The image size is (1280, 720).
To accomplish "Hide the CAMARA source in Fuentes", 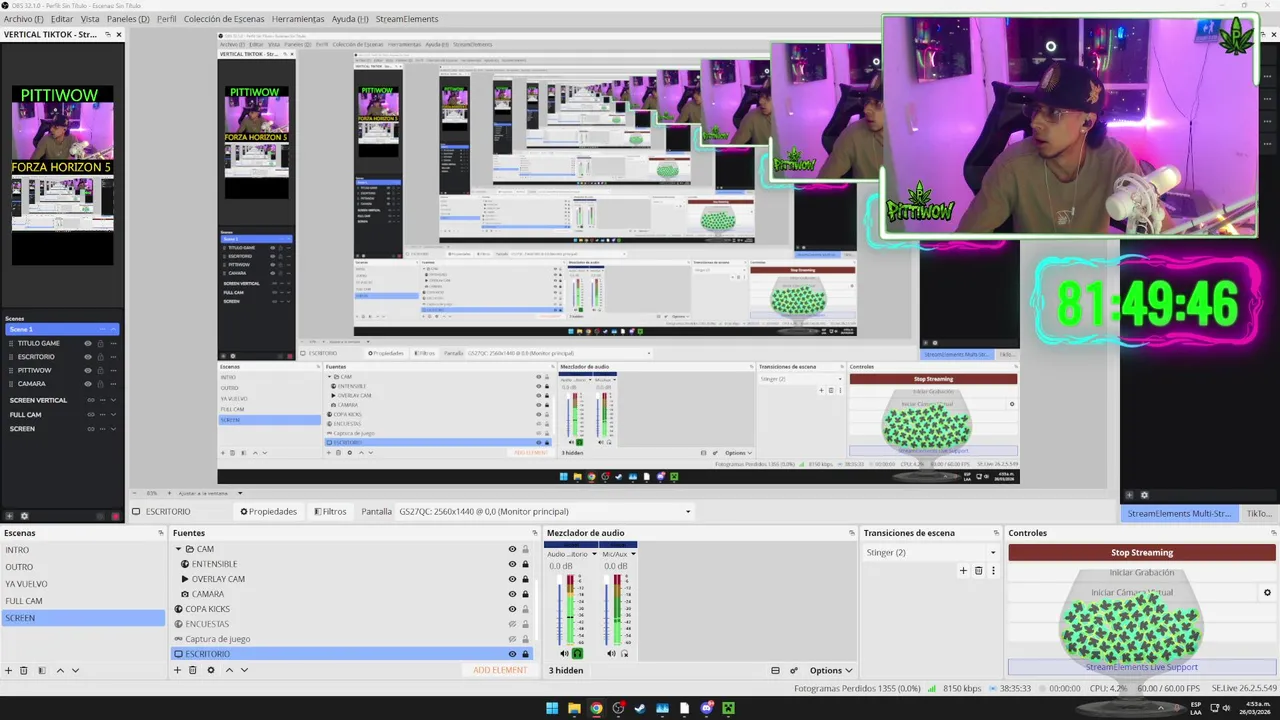I will pos(512,594).
